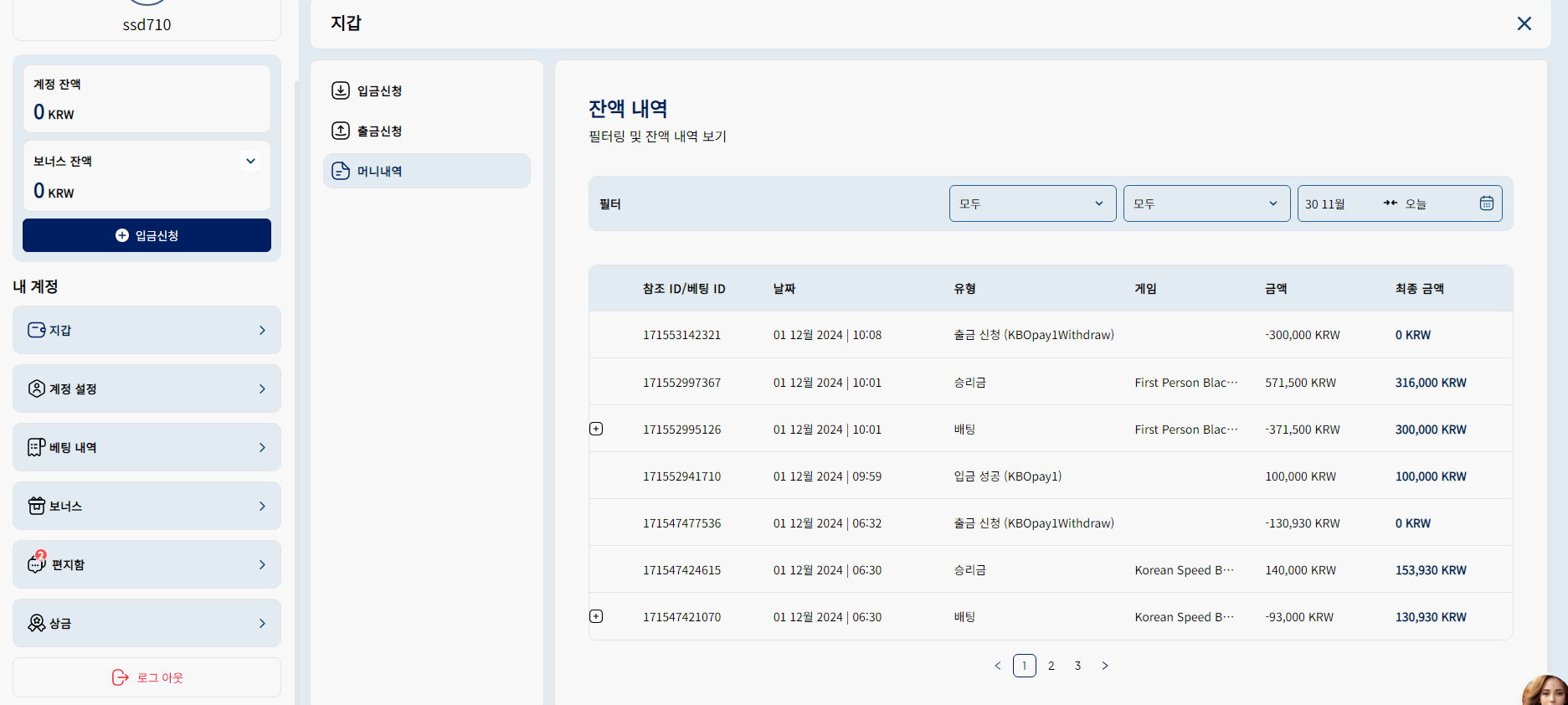Click the date range arrows icon
Screen dimensions: 1568x705
coord(1391,203)
